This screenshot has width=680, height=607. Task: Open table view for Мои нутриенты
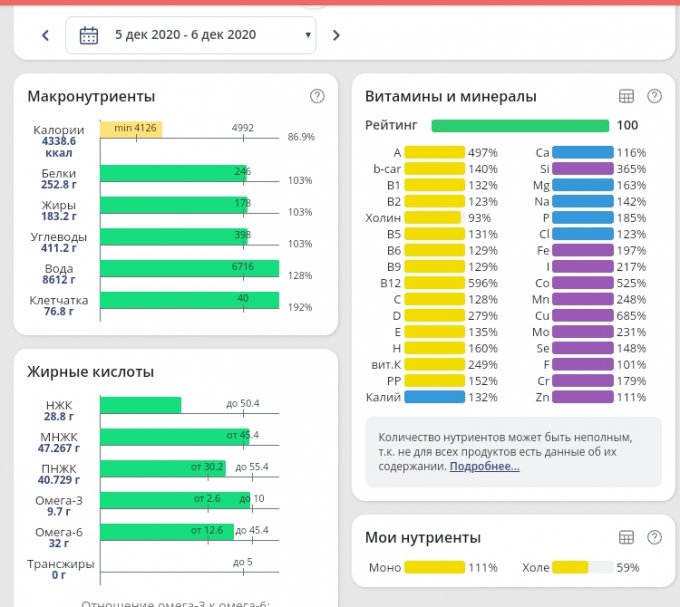pyautogui.click(x=627, y=537)
